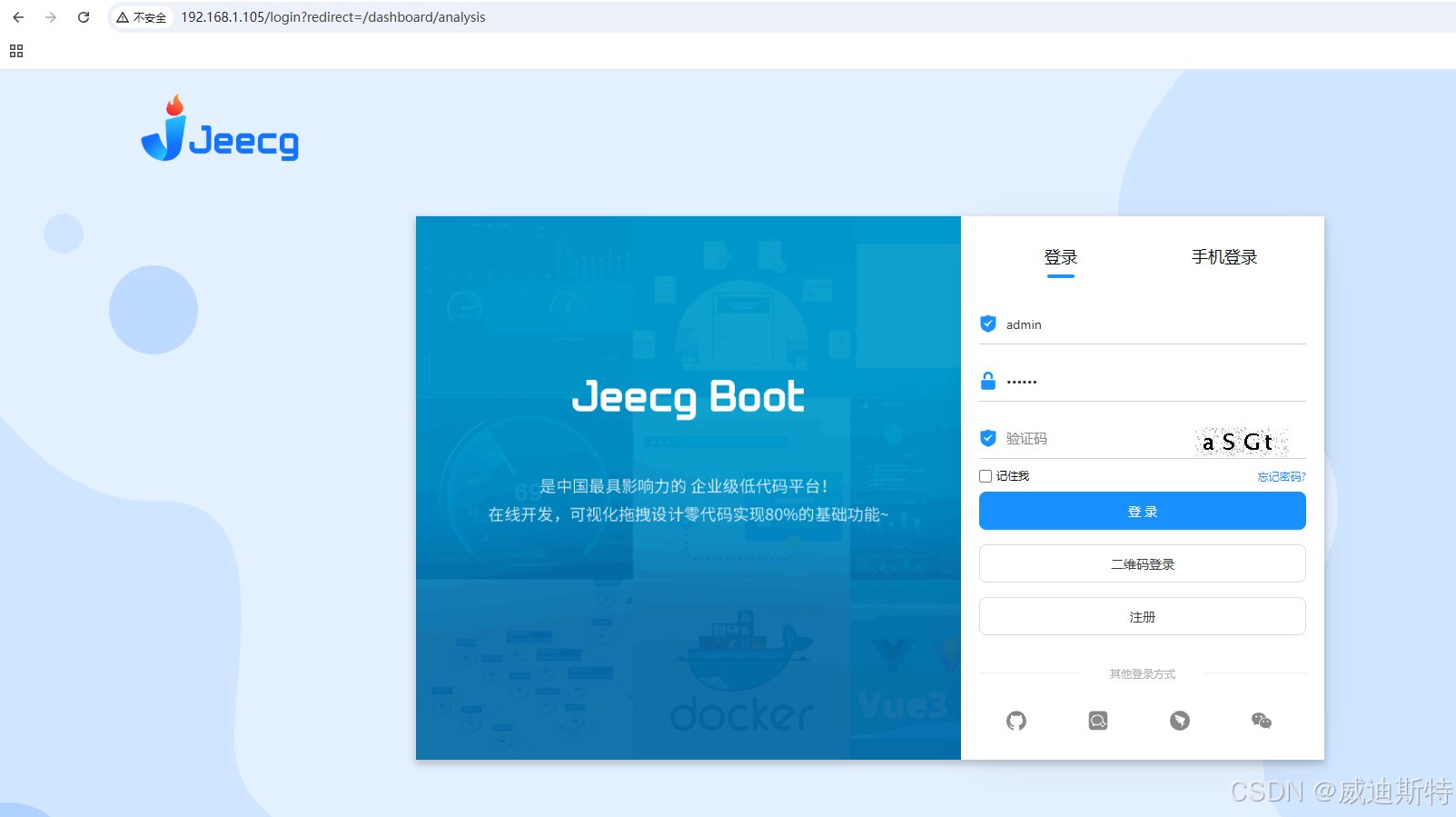Click the browser address bar URL
Screen dimensions: 1456x817
point(332,17)
